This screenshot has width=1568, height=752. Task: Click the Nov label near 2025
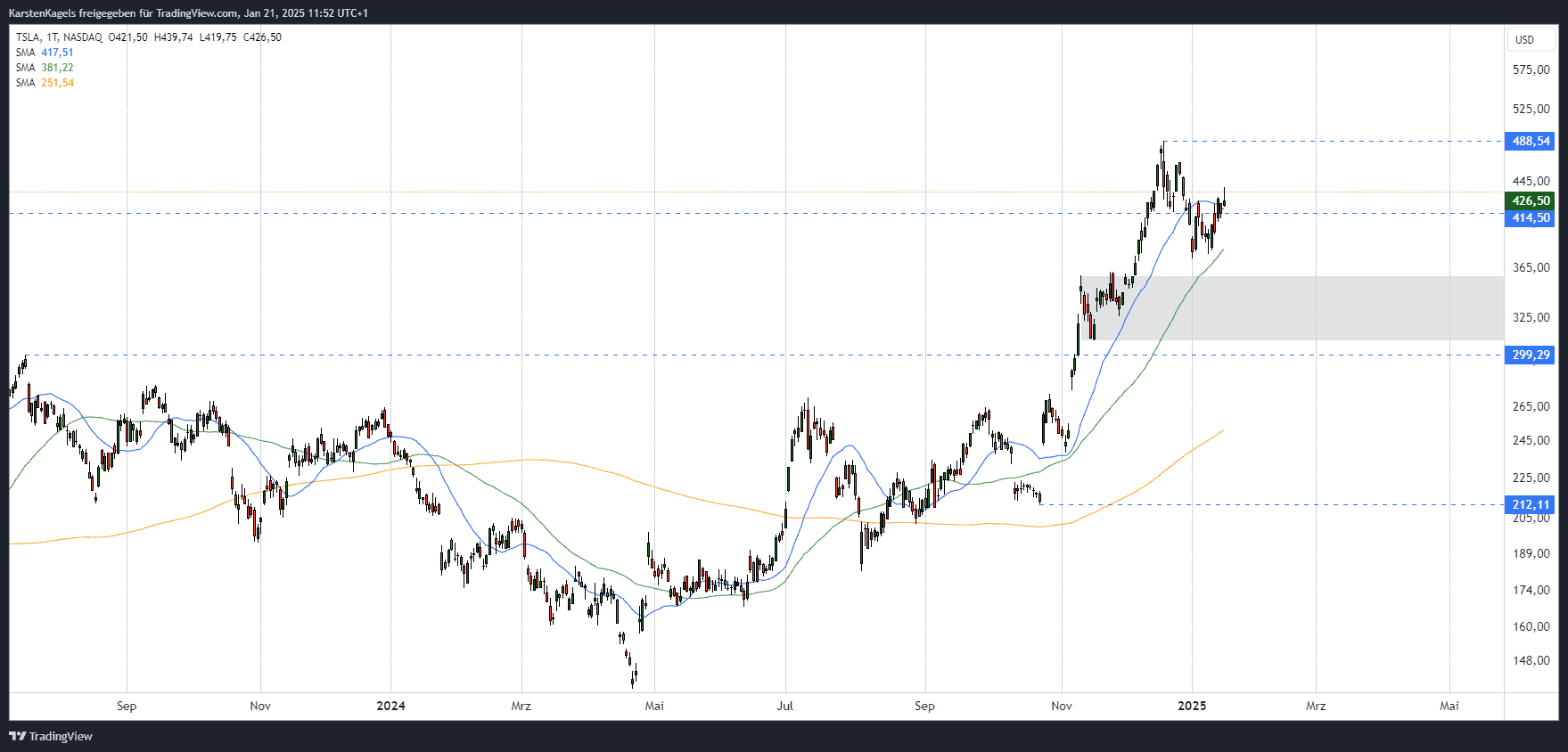(x=1062, y=706)
